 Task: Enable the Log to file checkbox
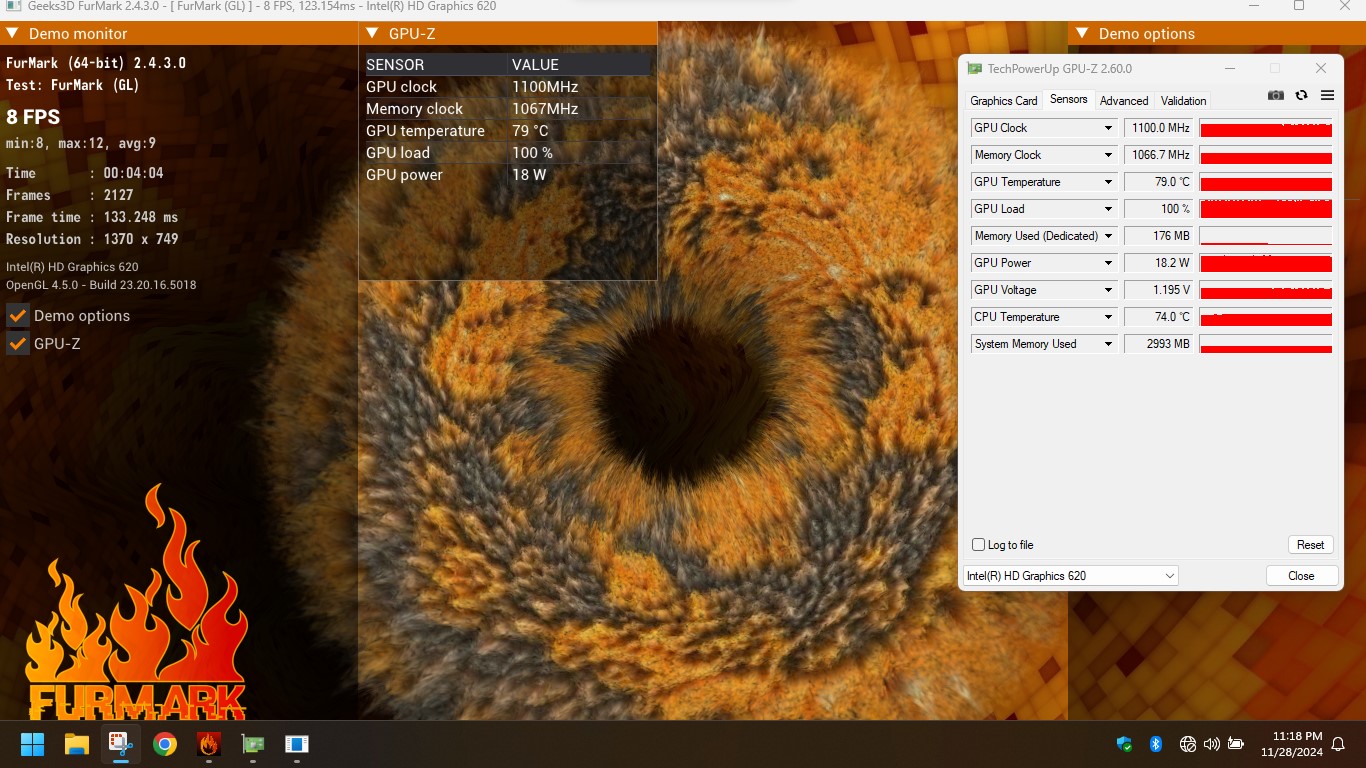[979, 545]
